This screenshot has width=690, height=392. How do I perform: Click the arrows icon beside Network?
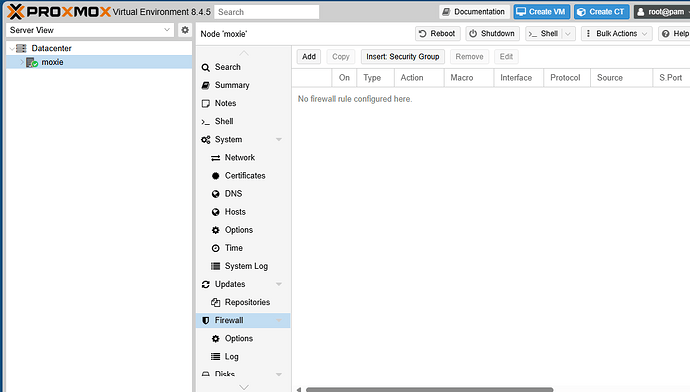216,158
